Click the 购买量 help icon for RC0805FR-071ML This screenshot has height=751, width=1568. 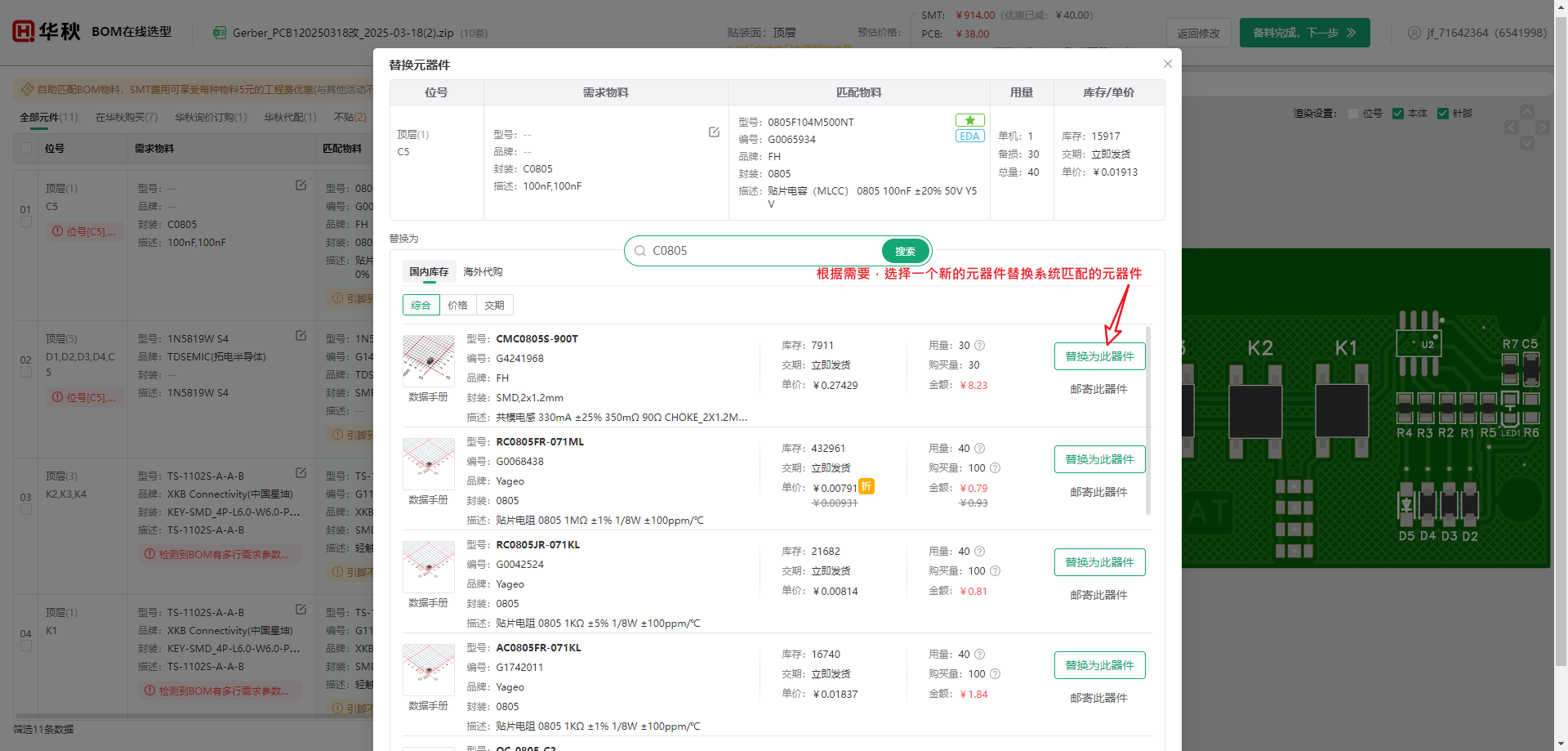point(995,468)
